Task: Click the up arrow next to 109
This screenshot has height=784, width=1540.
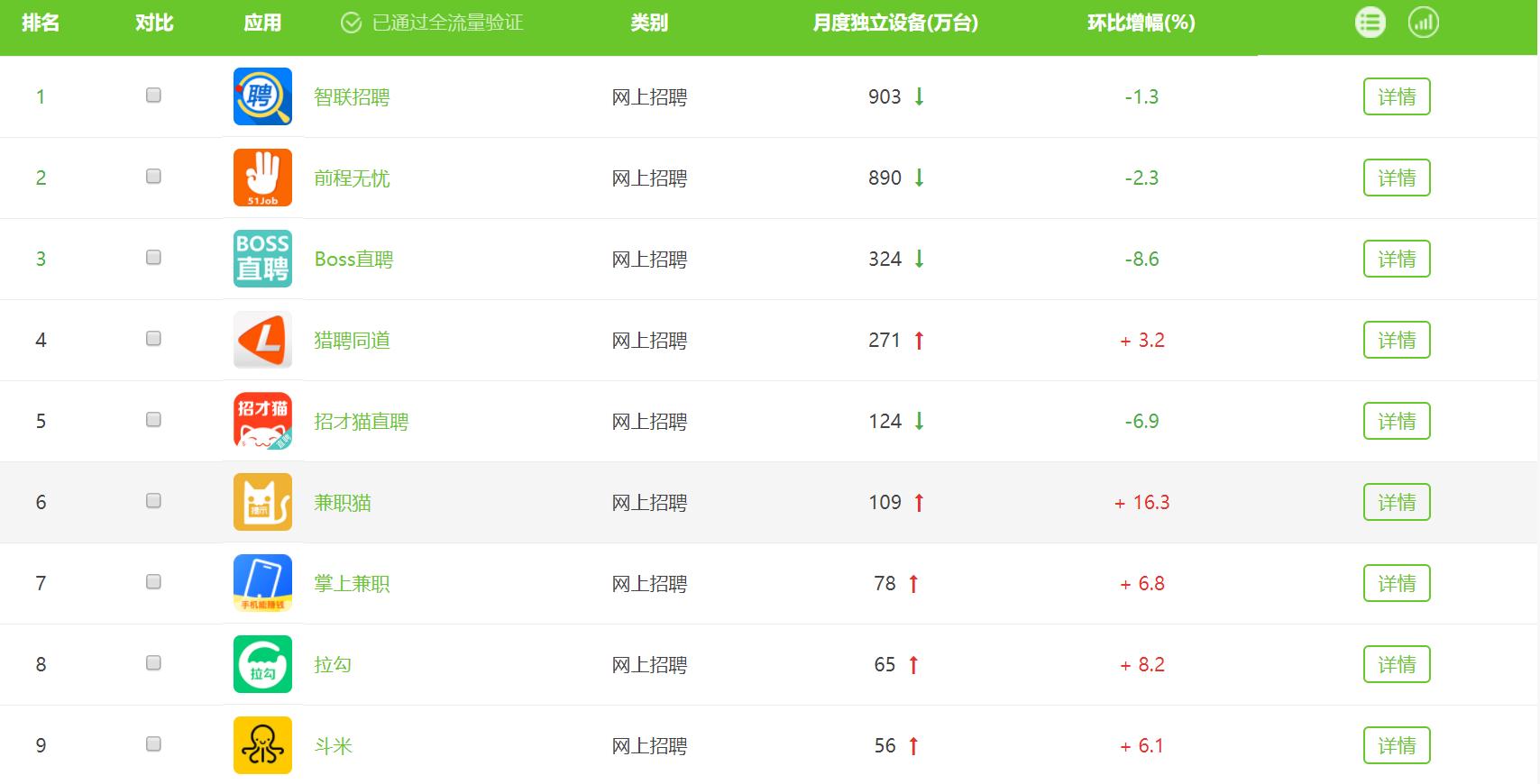Action: click(919, 502)
